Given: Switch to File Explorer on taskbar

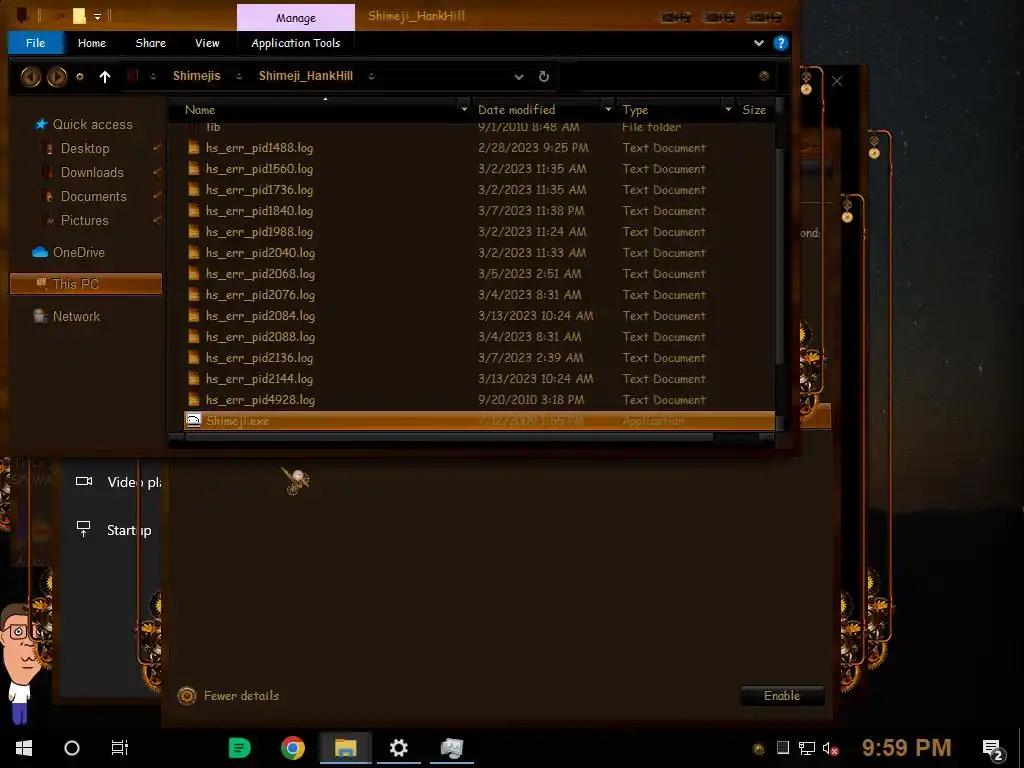Looking at the screenshot, I should (345, 748).
